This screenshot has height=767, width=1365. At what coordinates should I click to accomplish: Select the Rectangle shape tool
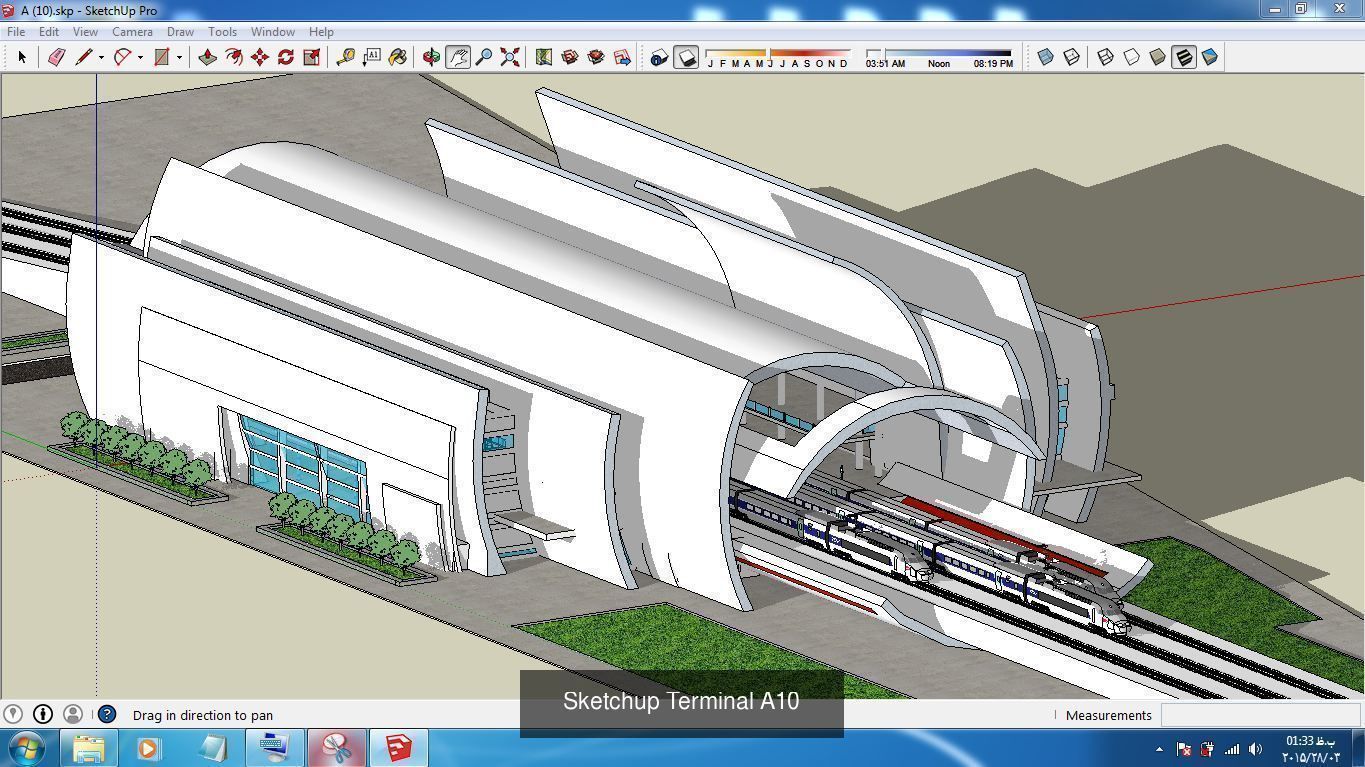162,57
